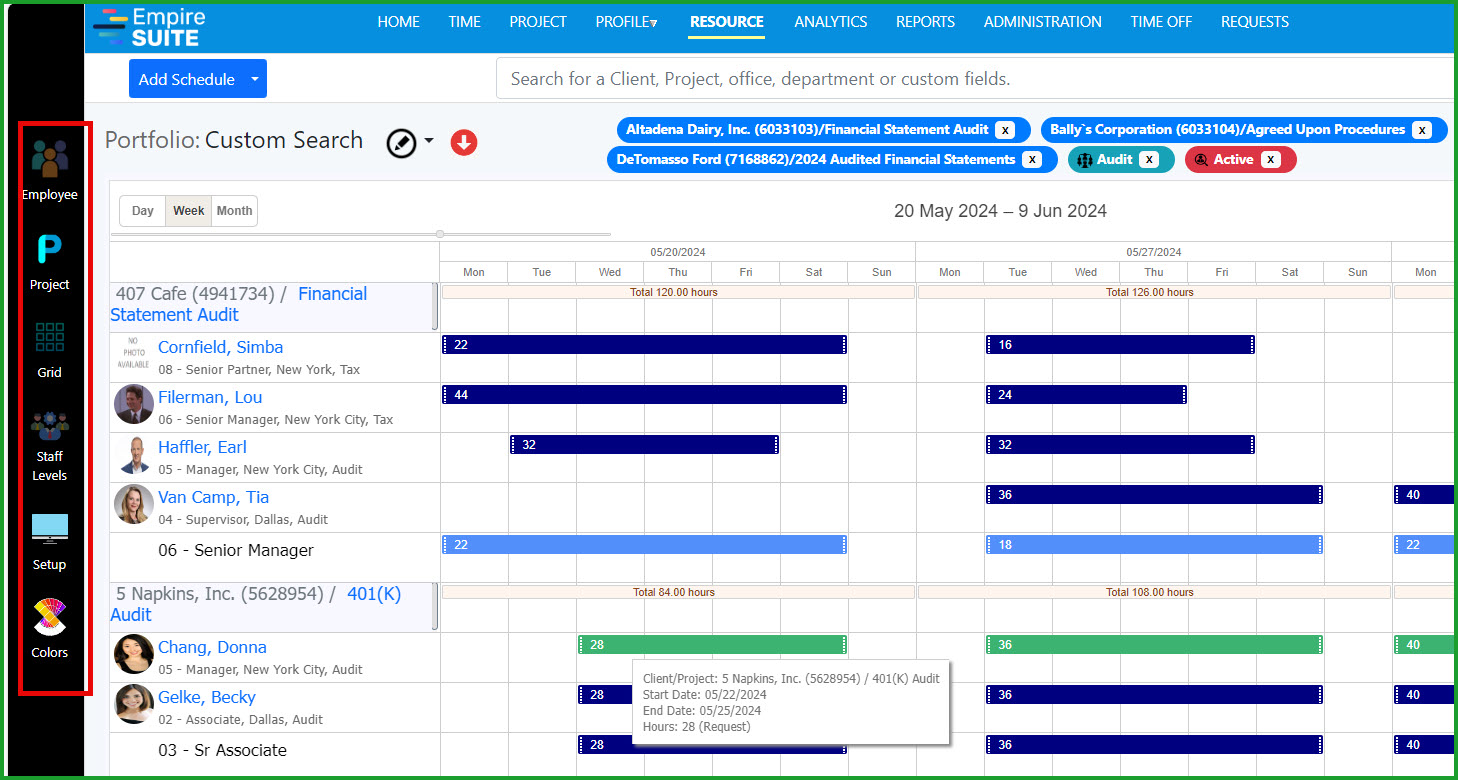This screenshot has width=1458, height=780.
Task: Open Colors palette sidebar icon
Action: (x=49, y=617)
